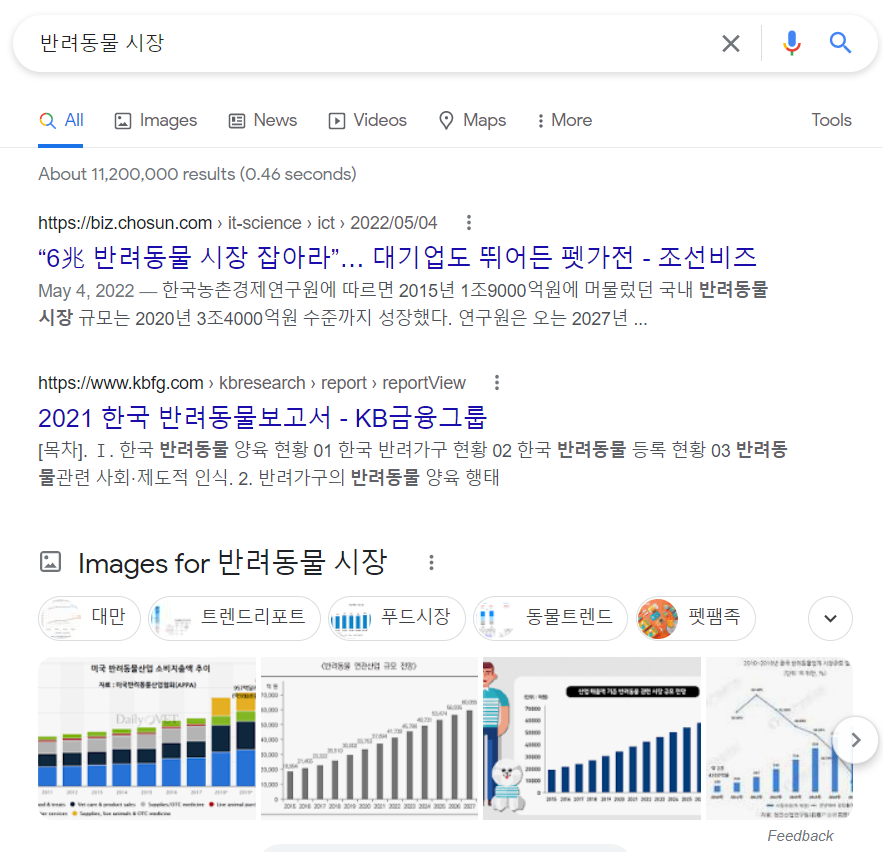Screen dimensions: 883x852
Task: Open options menu for Images section
Action: coord(431,563)
